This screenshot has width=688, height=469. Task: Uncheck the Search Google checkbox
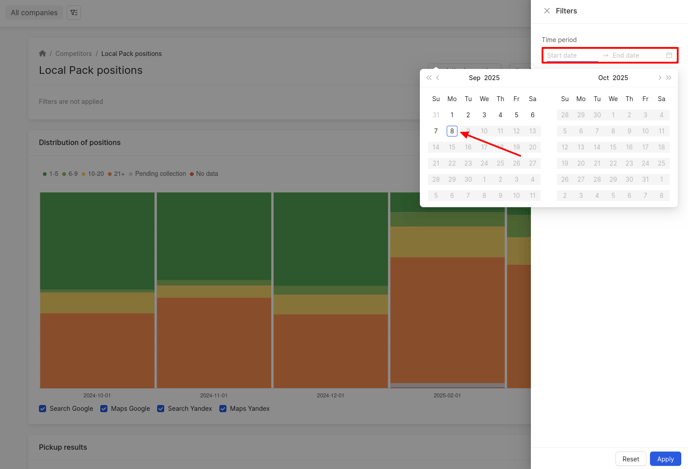[x=43, y=409]
